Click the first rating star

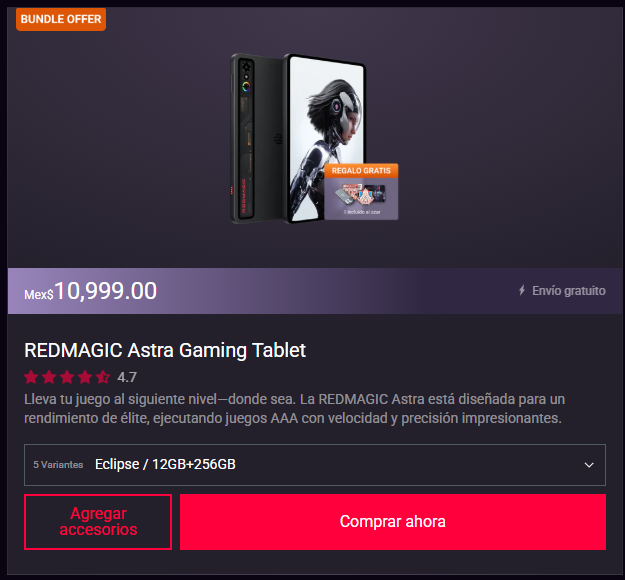31,377
